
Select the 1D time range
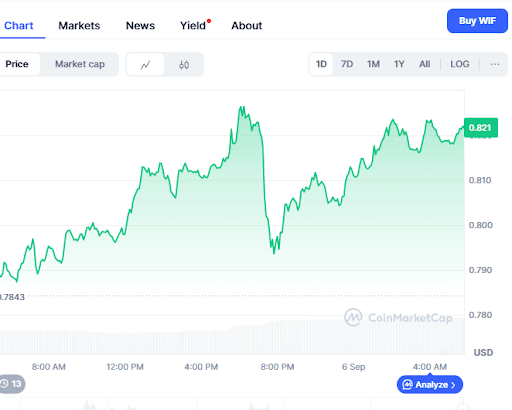(321, 64)
